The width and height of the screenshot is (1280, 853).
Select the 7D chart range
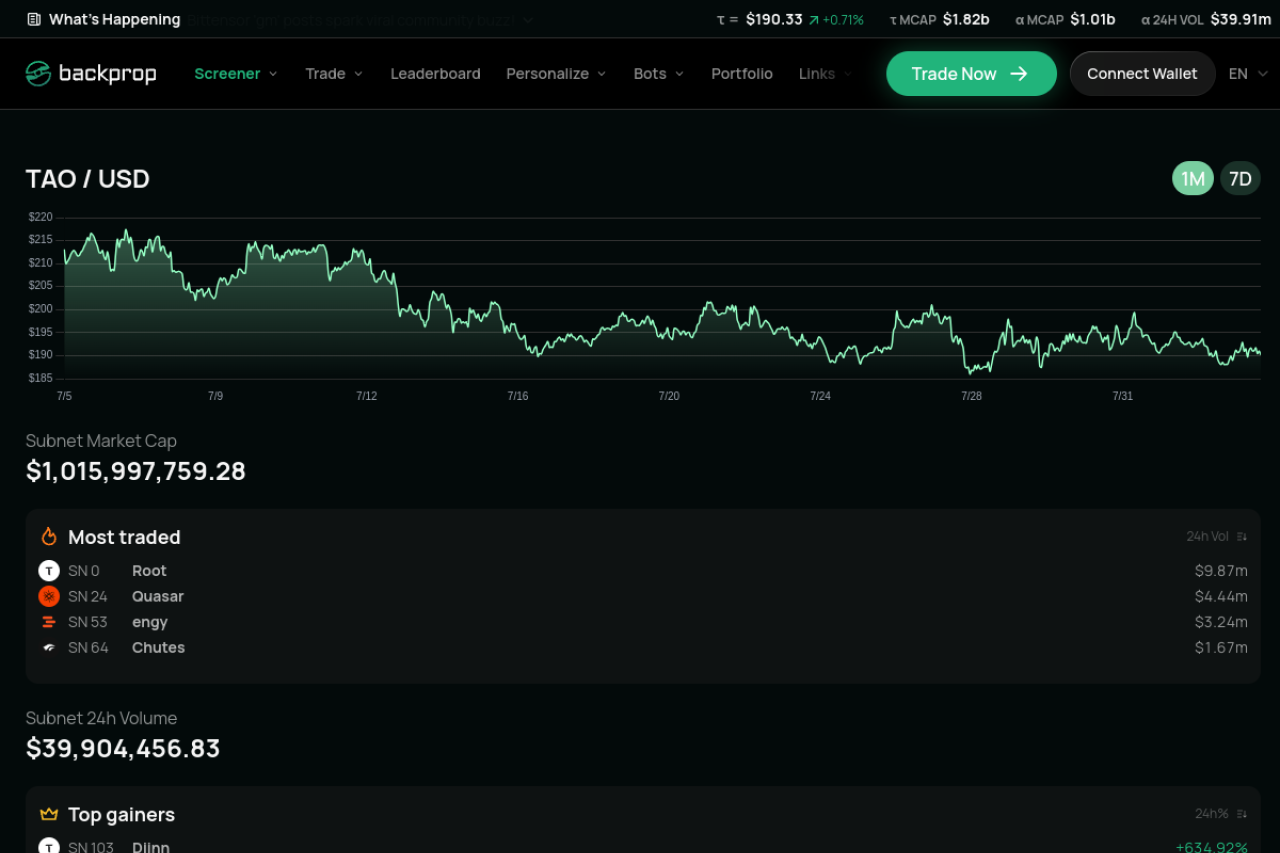pyautogui.click(x=1240, y=179)
